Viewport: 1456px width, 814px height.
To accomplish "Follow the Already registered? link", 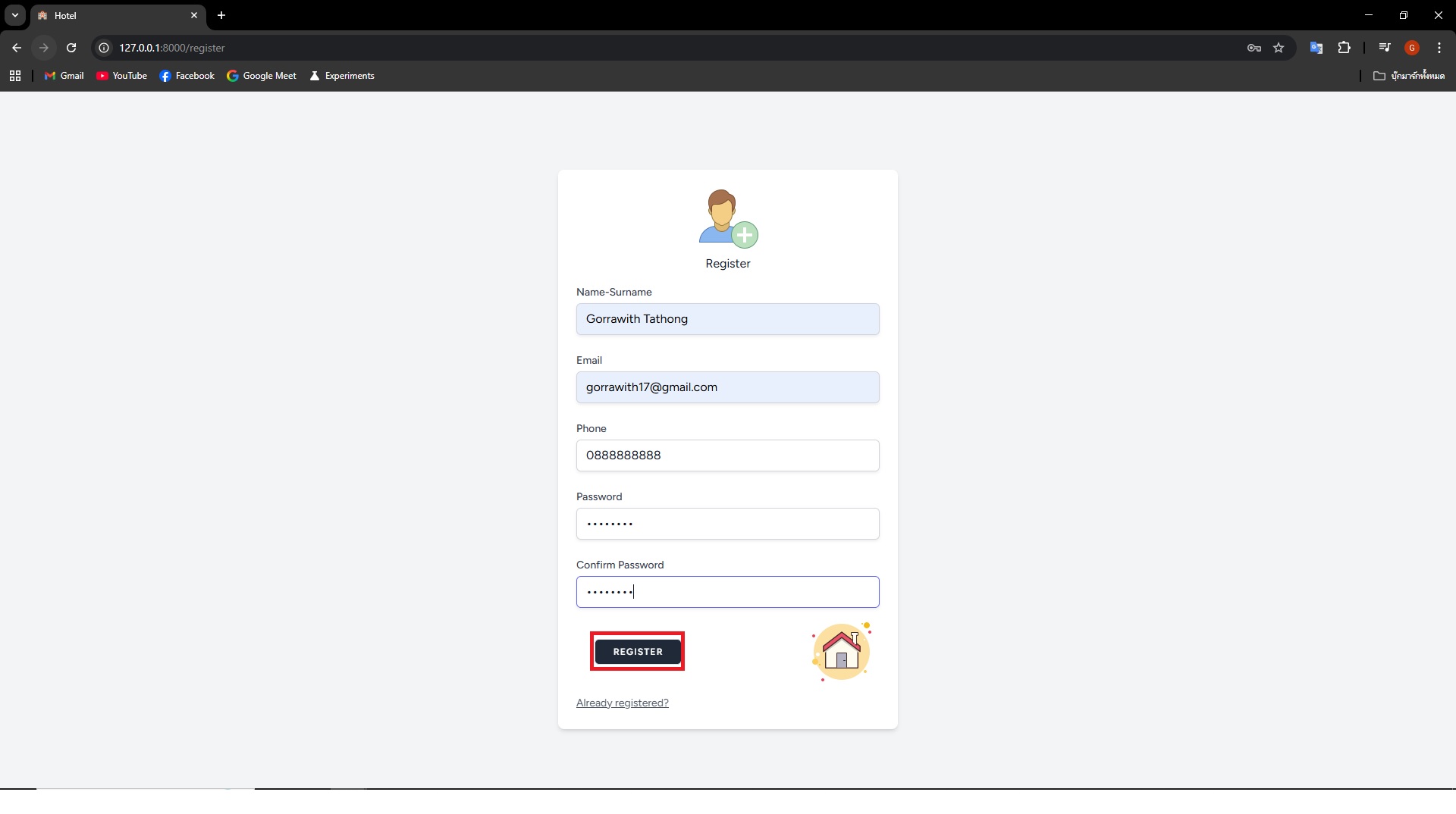I will coord(622,703).
